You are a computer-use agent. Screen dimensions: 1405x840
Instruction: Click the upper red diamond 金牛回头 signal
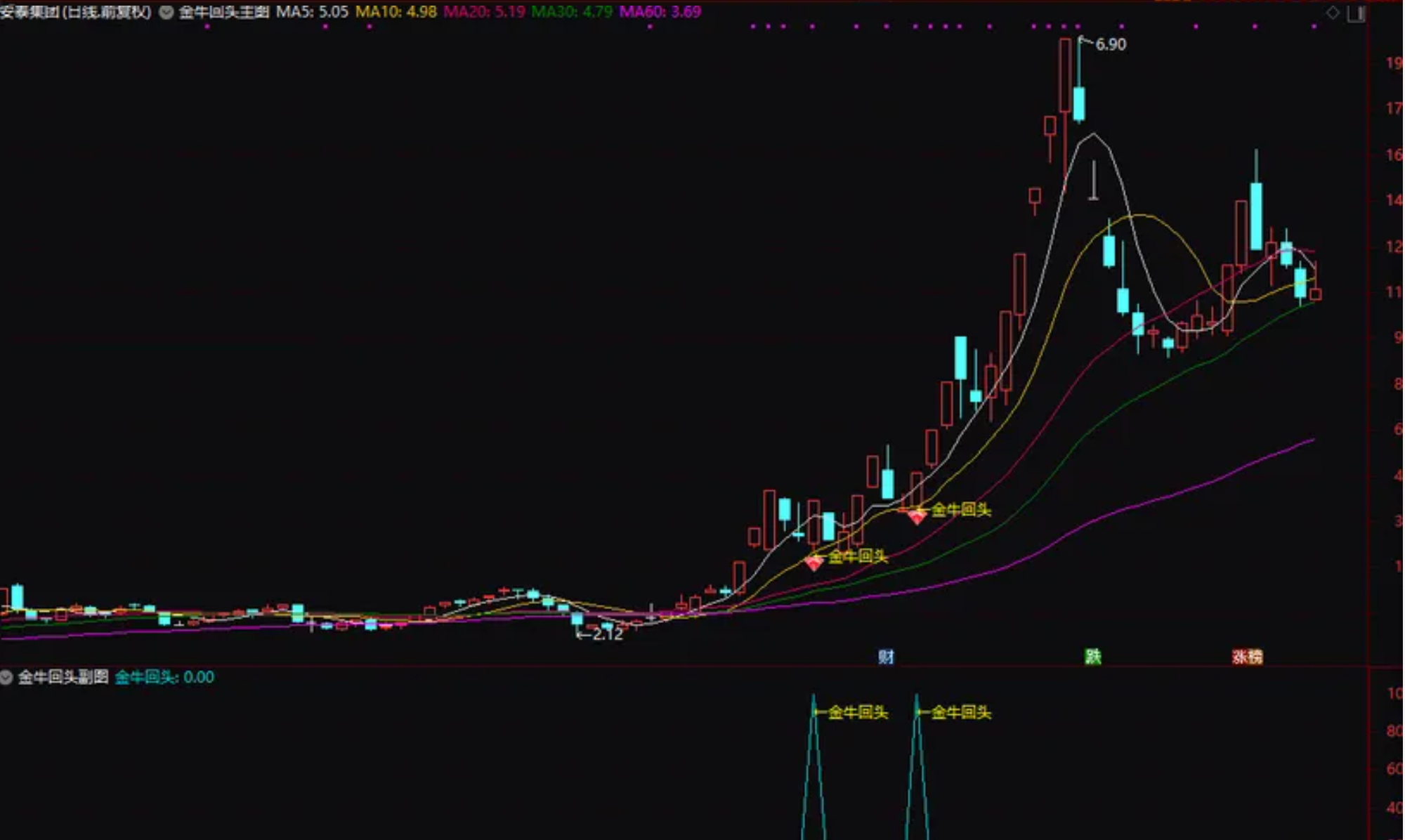(x=917, y=518)
